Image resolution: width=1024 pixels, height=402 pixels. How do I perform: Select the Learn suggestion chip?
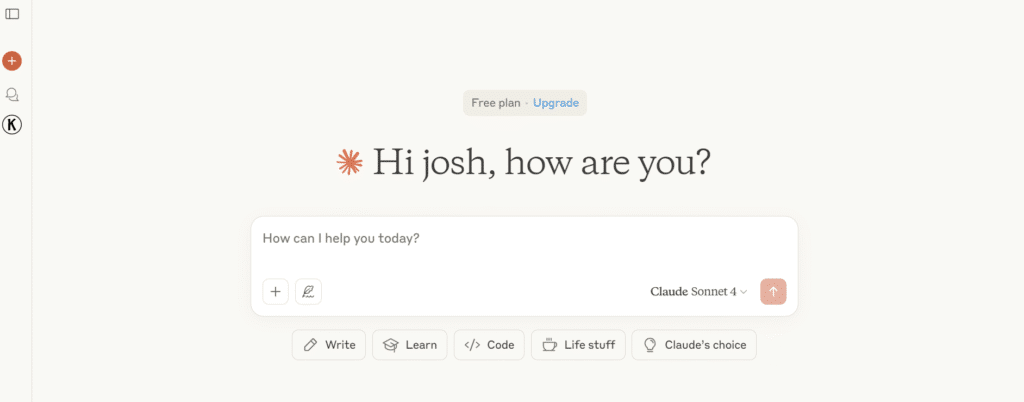pyautogui.click(x=409, y=345)
